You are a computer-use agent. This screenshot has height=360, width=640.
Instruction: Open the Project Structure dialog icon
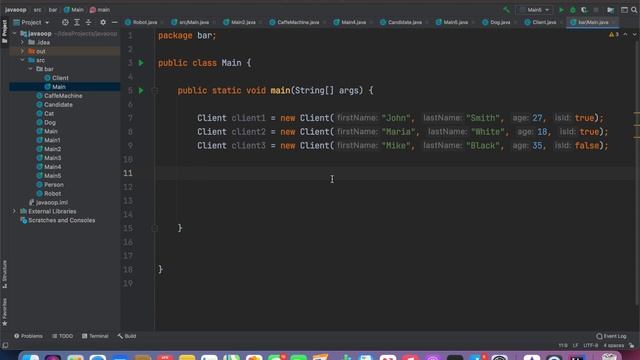click(x=611, y=10)
